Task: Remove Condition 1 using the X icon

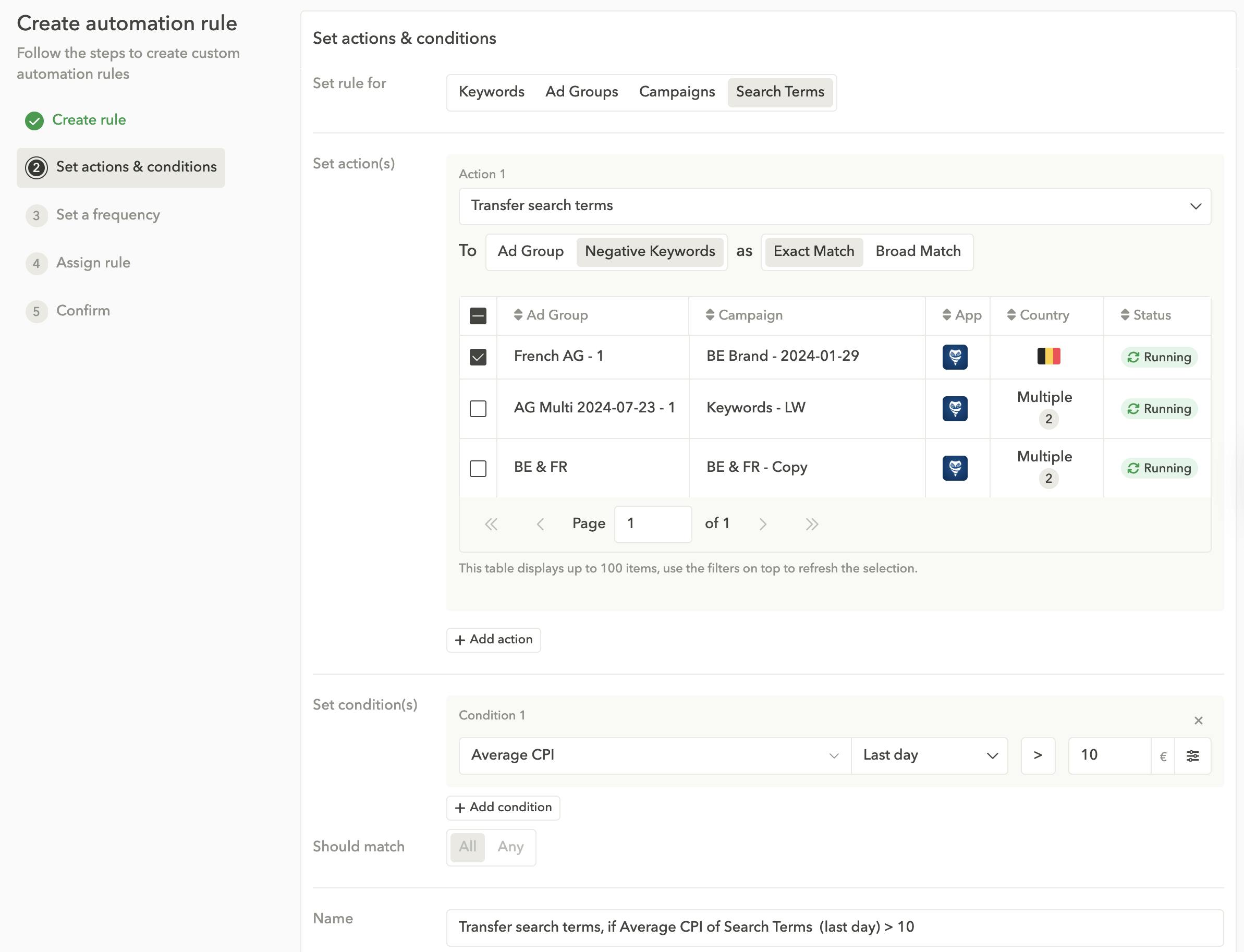Action: coord(1199,720)
